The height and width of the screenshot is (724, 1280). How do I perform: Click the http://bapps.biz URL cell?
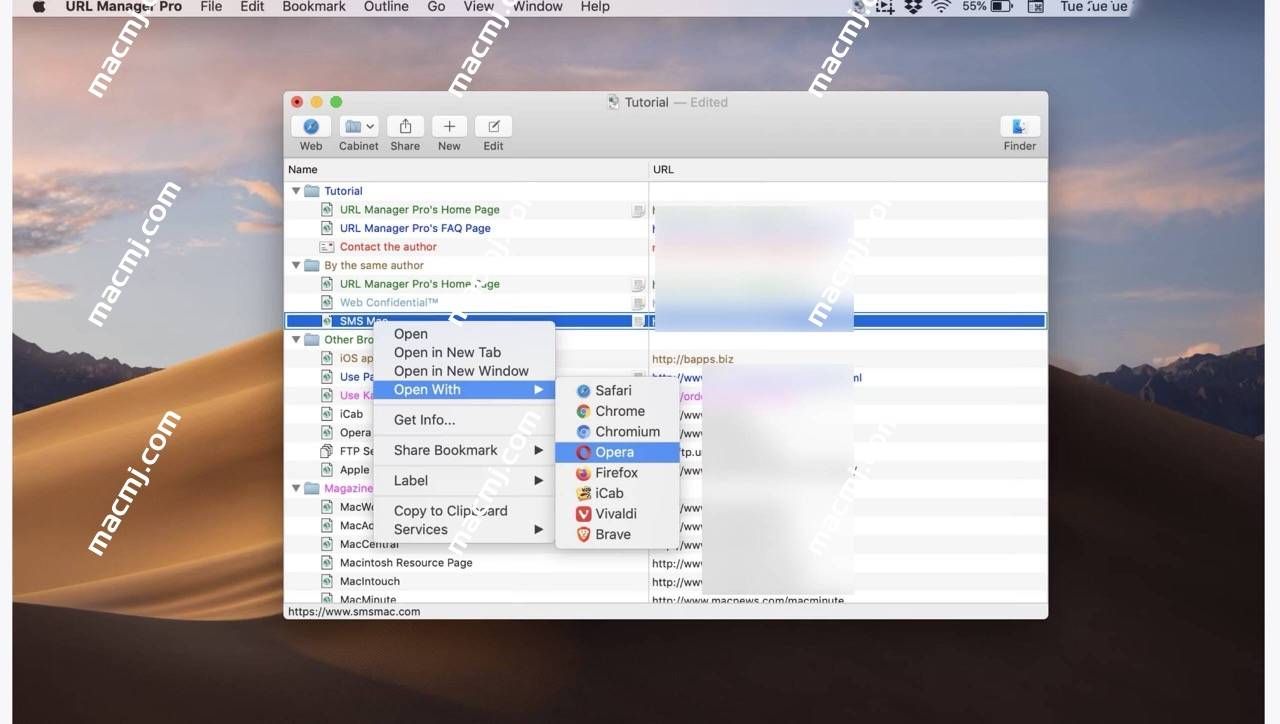click(693, 359)
